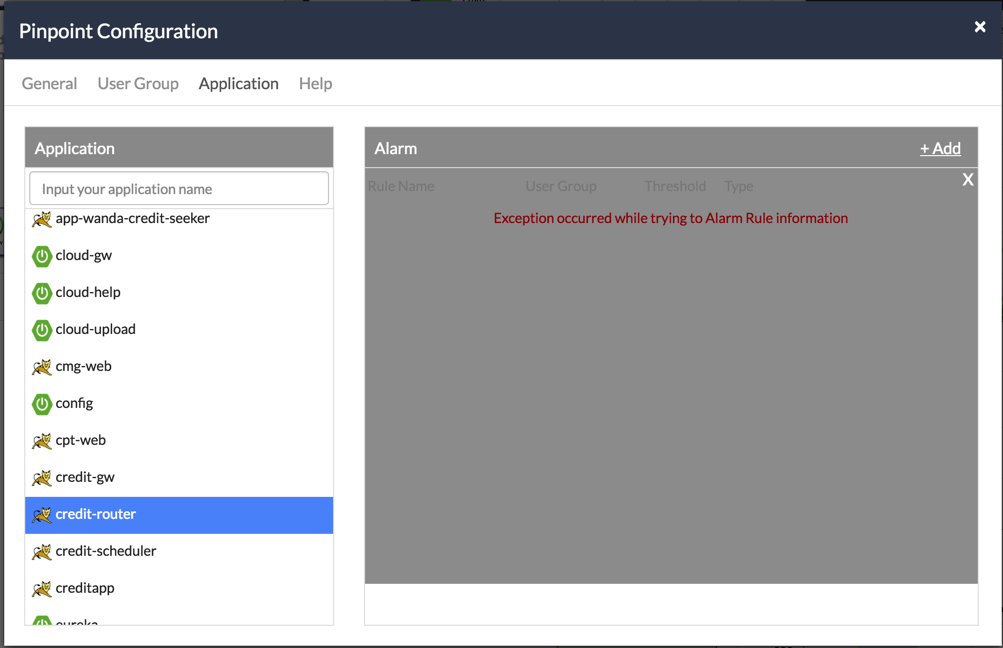Click the Tomcat icon beside credit-gw
Image resolution: width=1003 pixels, height=648 pixels.
(x=42, y=478)
